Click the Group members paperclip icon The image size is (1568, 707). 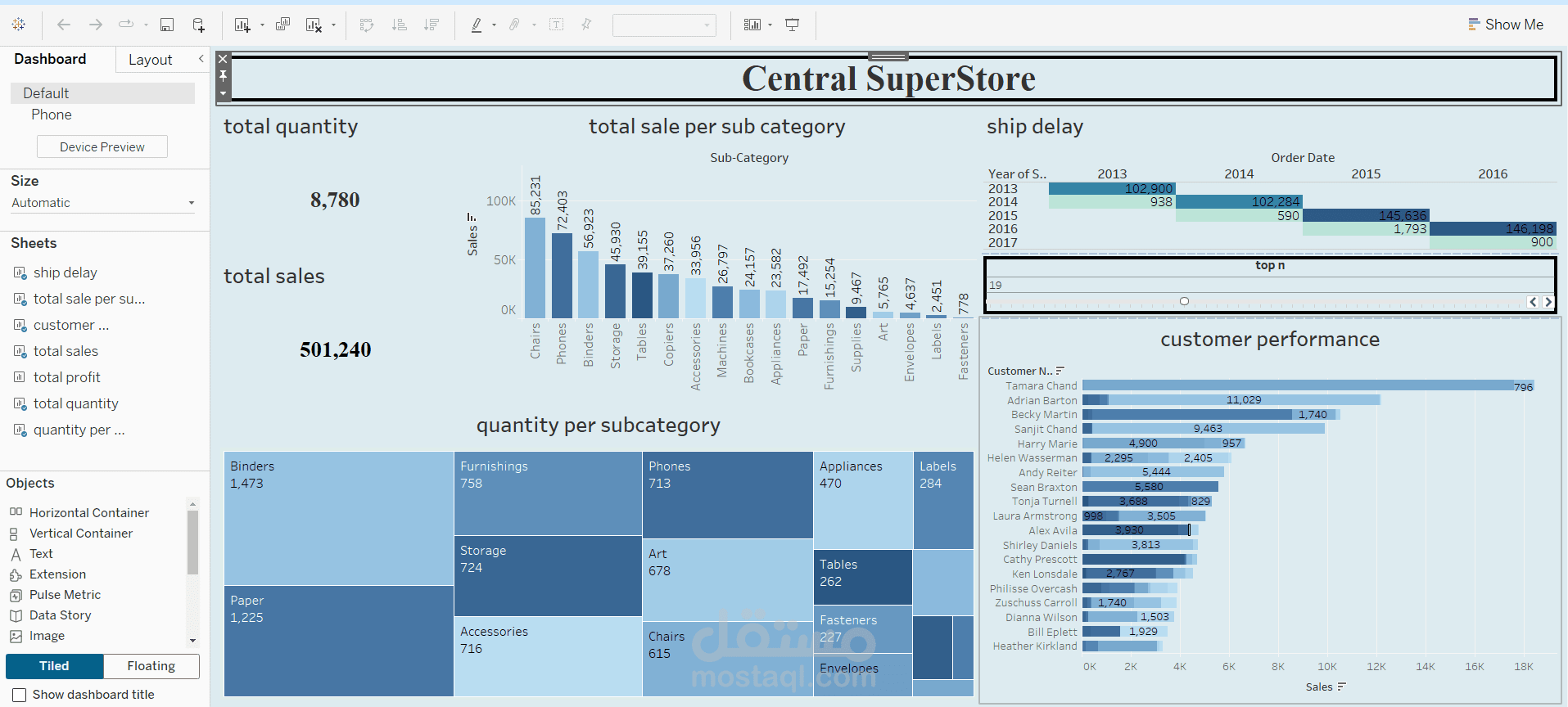[514, 25]
